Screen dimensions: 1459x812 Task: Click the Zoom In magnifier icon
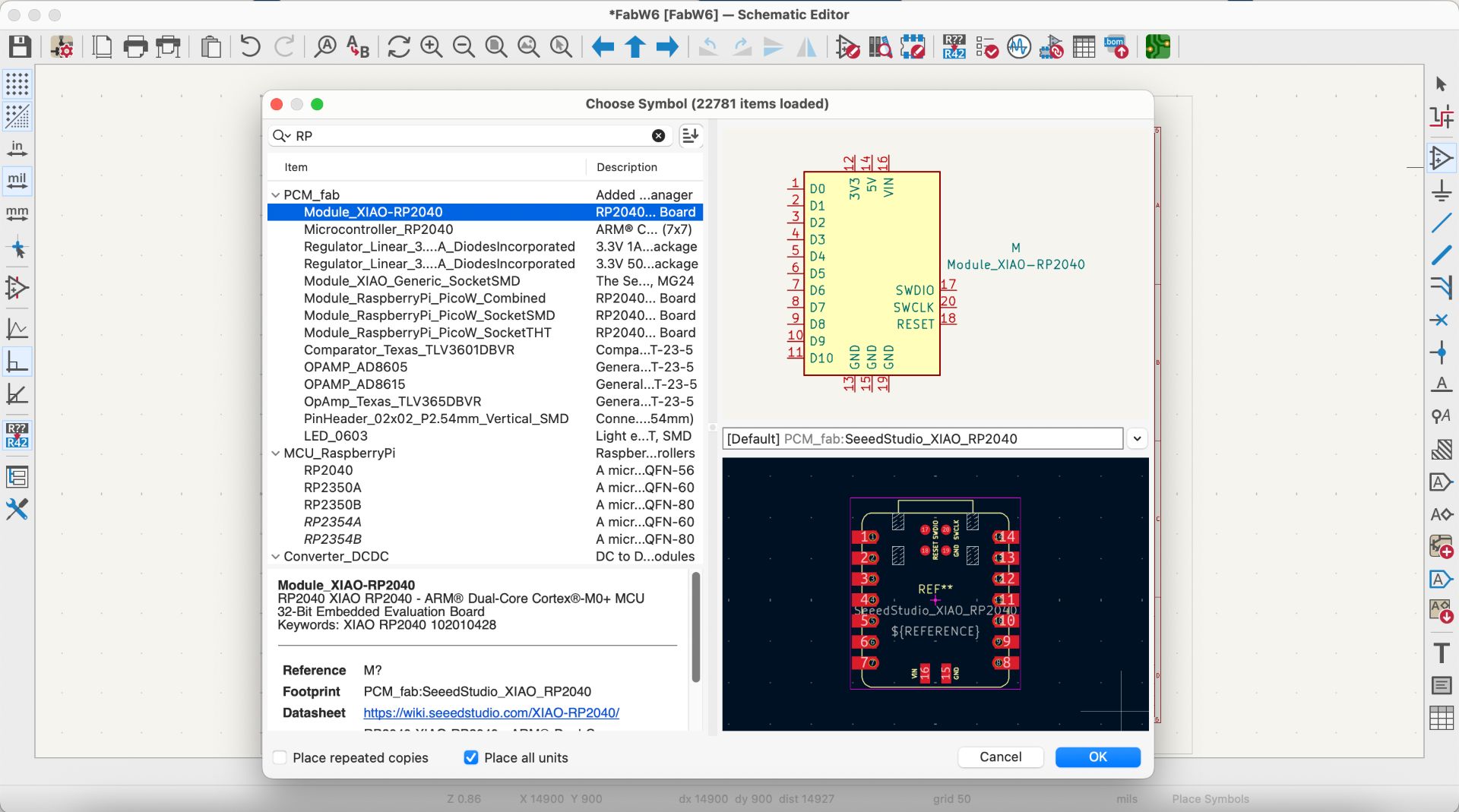(431, 47)
